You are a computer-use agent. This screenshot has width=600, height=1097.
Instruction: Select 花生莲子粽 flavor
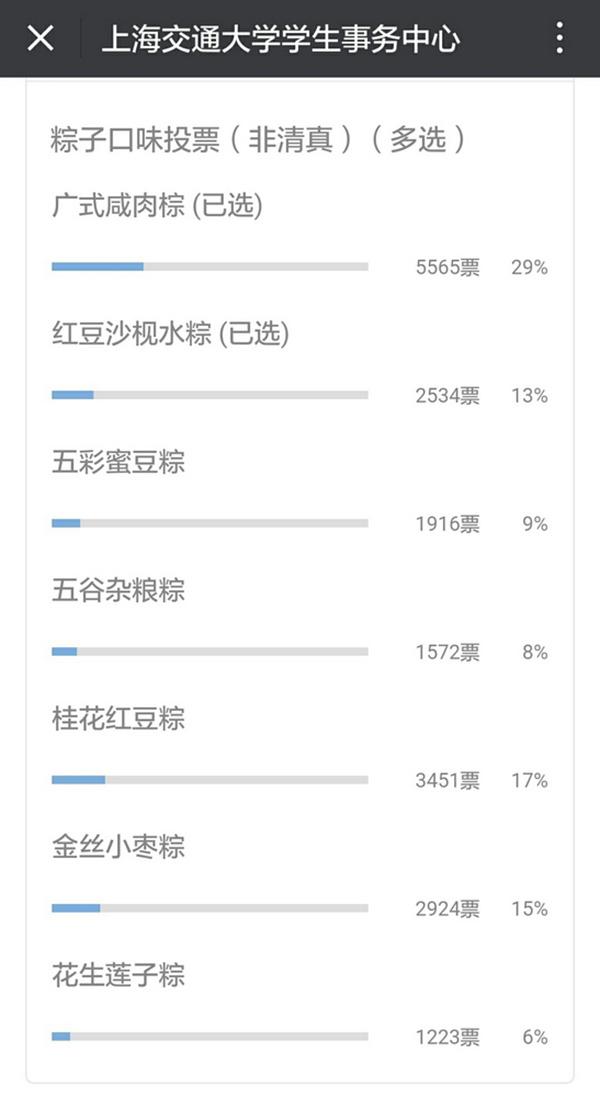(118, 975)
